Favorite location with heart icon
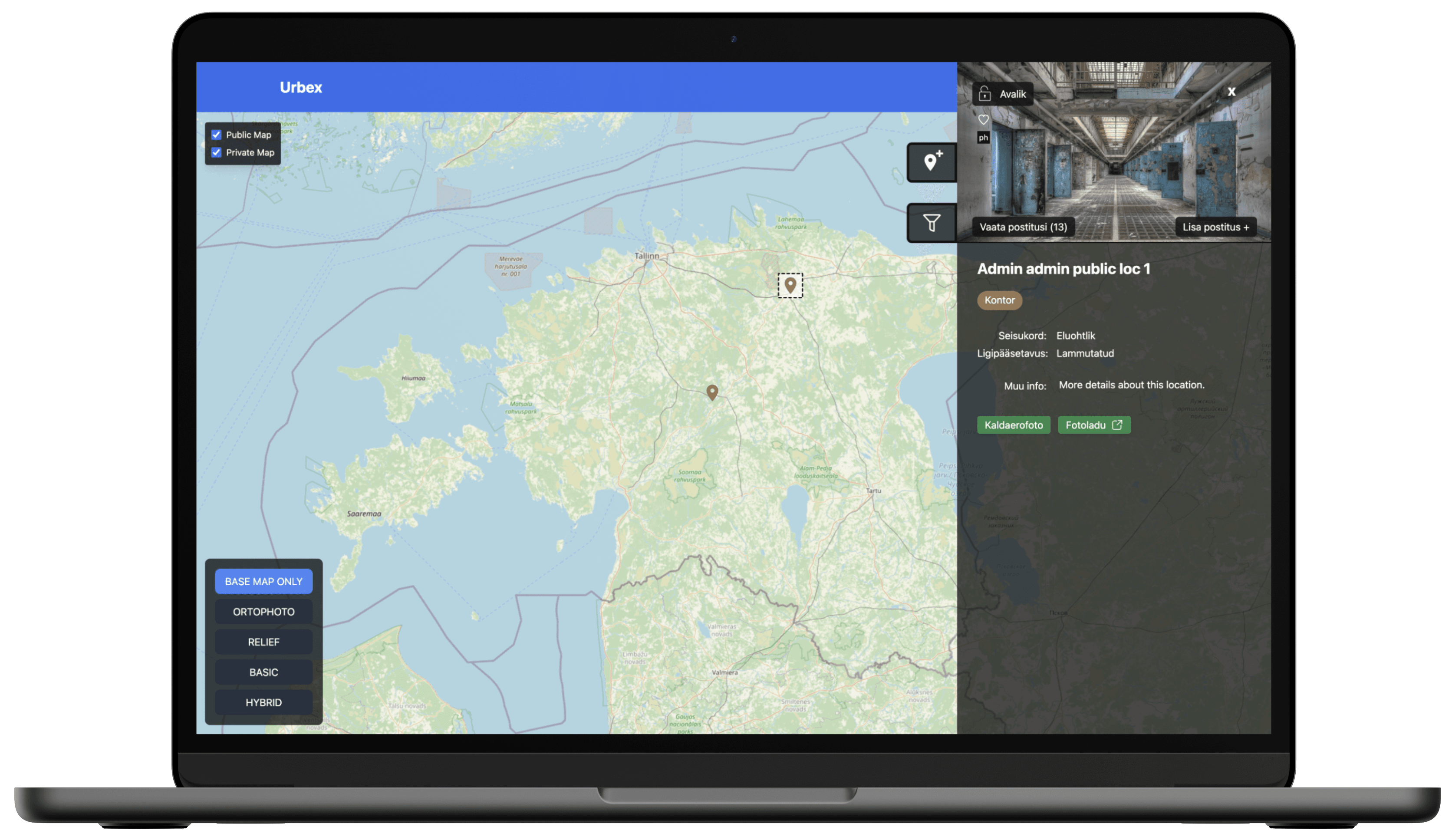 (x=984, y=120)
